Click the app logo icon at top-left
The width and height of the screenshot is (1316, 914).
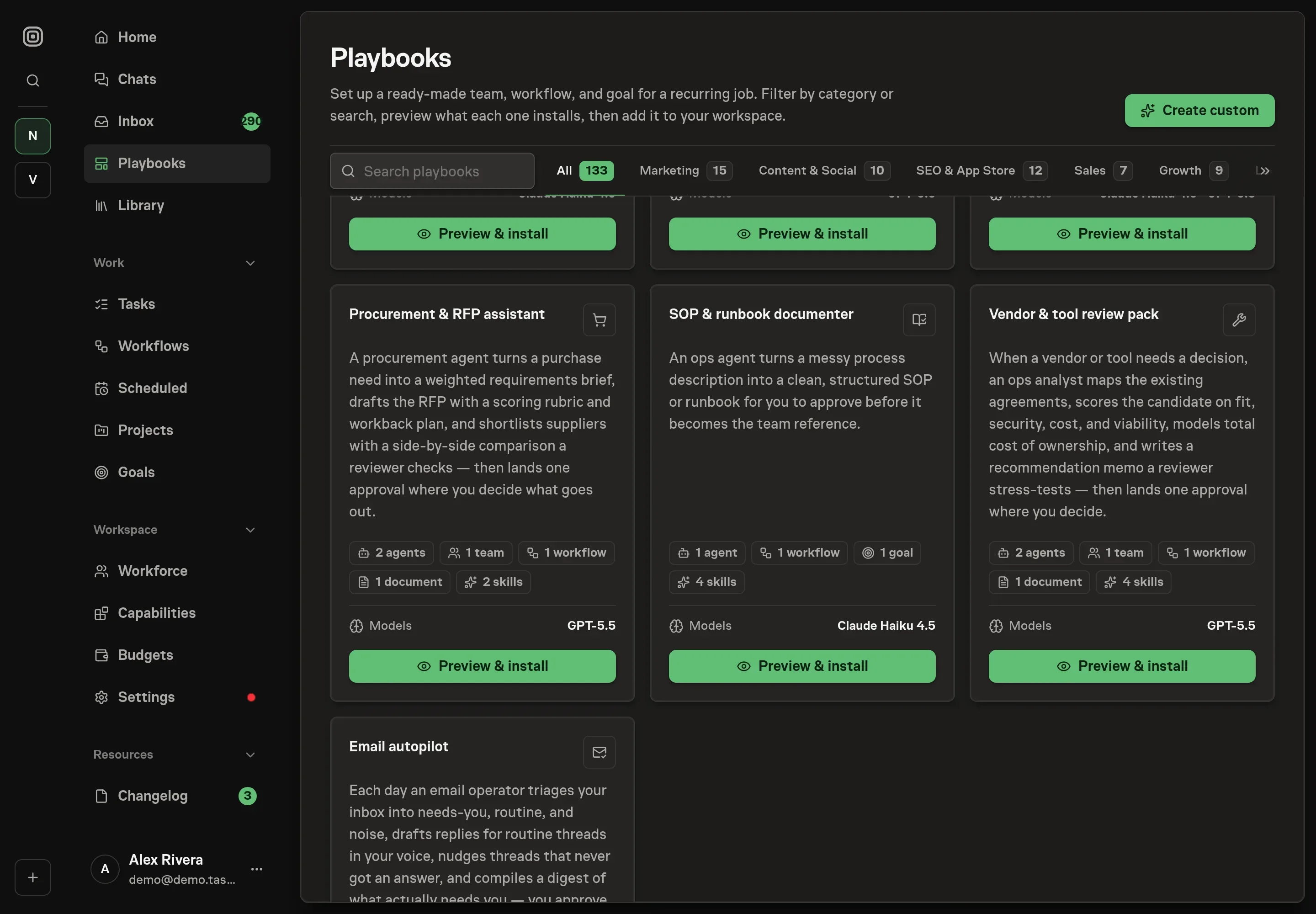pyautogui.click(x=32, y=37)
